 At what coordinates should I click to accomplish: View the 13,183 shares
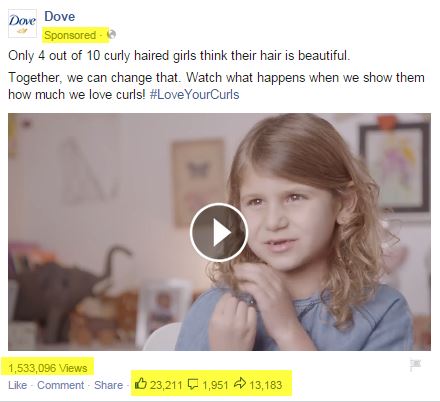(266, 385)
